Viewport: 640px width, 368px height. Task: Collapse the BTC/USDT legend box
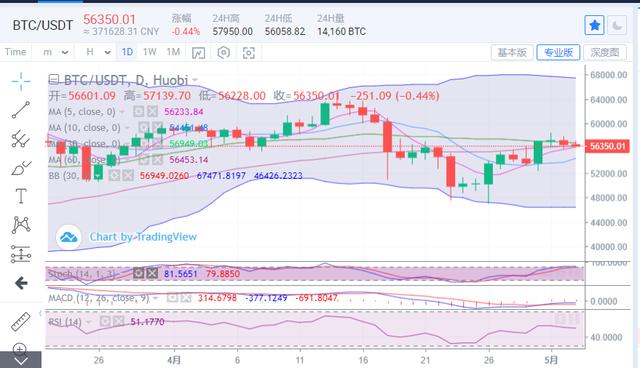click(x=53, y=78)
